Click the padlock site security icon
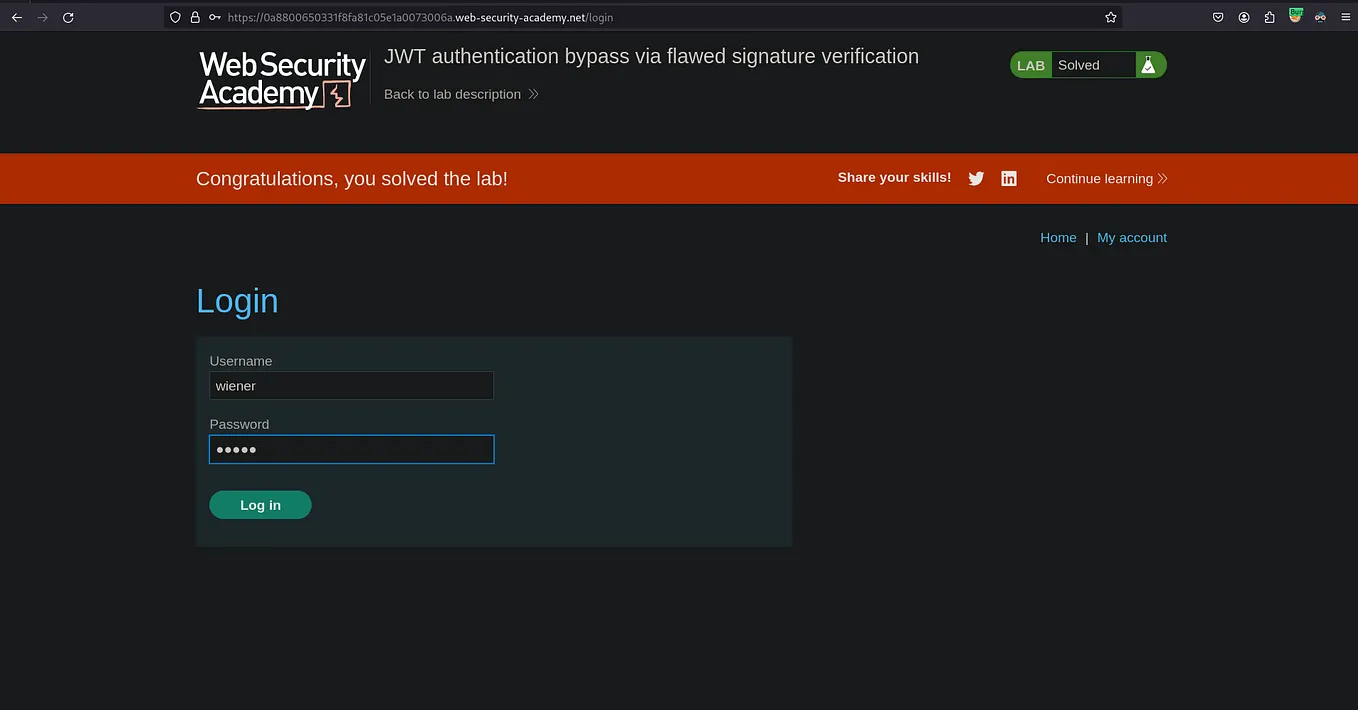Screen dimensions: 1358x710 (x=195, y=17)
